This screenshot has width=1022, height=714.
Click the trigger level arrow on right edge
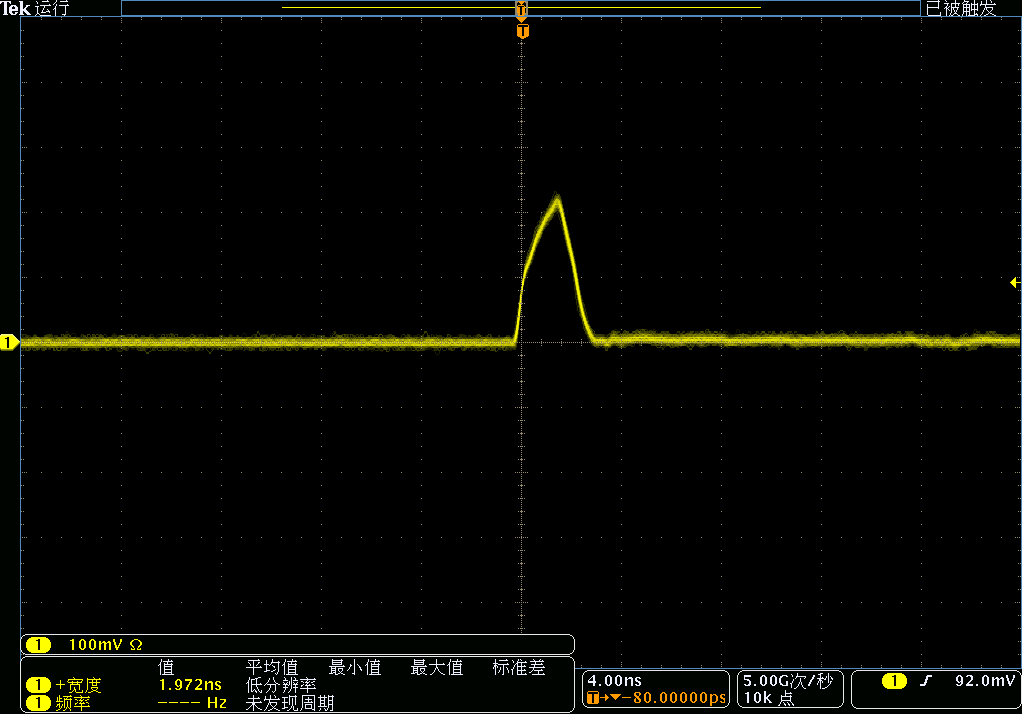tap(1015, 284)
